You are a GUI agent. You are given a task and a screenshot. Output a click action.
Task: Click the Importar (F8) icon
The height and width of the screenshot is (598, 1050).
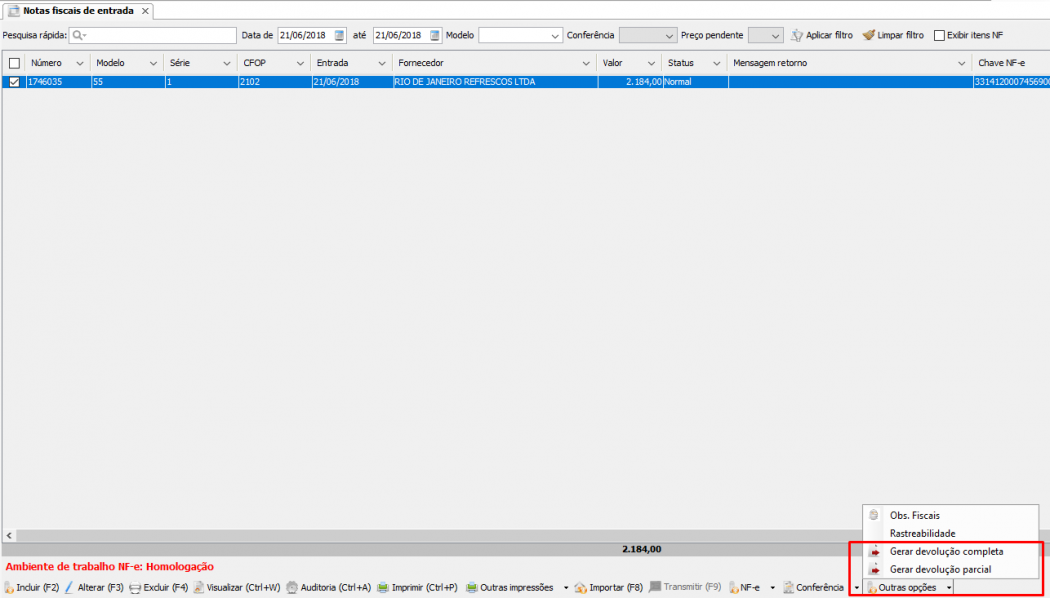(x=580, y=588)
